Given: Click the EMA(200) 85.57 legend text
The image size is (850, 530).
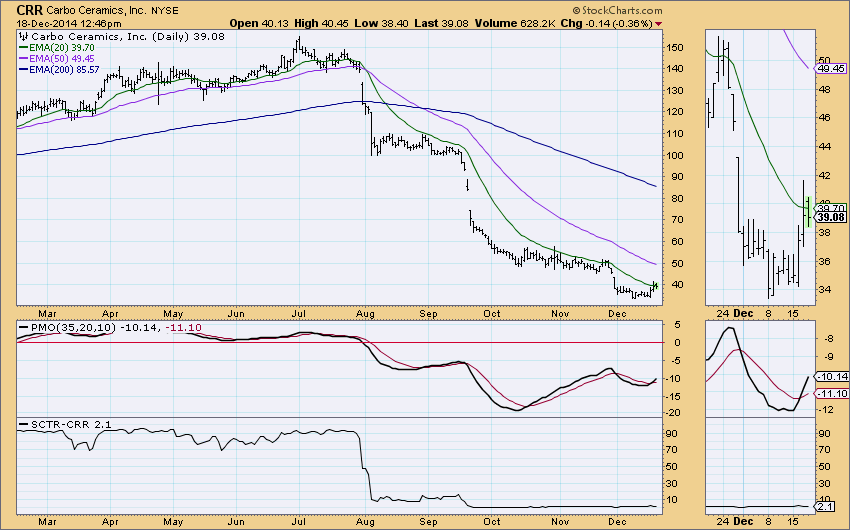Looking at the screenshot, I should [x=65, y=69].
